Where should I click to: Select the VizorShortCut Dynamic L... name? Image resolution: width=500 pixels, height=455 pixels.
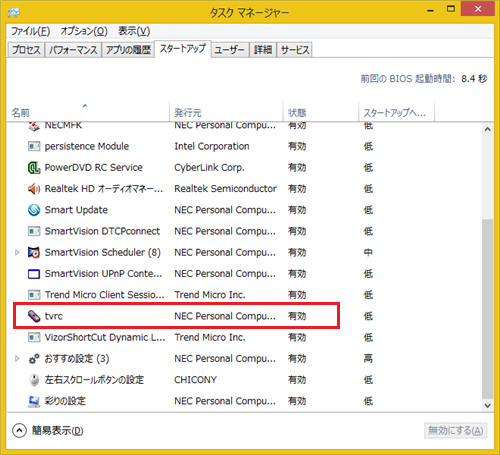105,337
